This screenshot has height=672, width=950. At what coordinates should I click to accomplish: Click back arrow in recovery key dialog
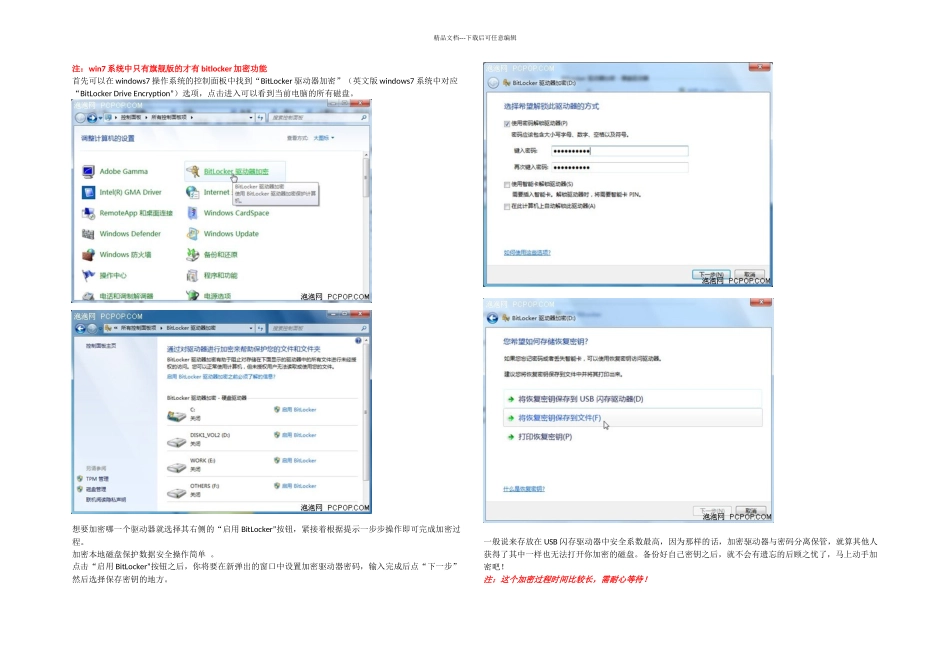tap(493, 318)
